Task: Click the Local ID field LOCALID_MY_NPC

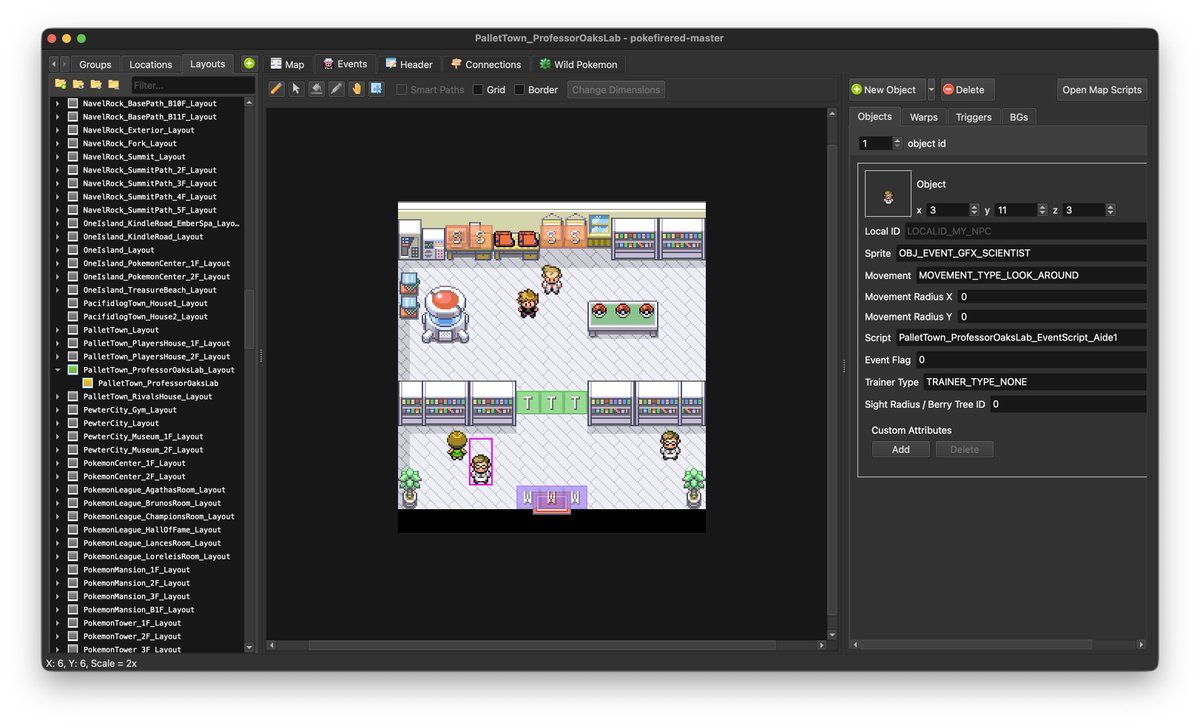Action: (x=1025, y=231)
